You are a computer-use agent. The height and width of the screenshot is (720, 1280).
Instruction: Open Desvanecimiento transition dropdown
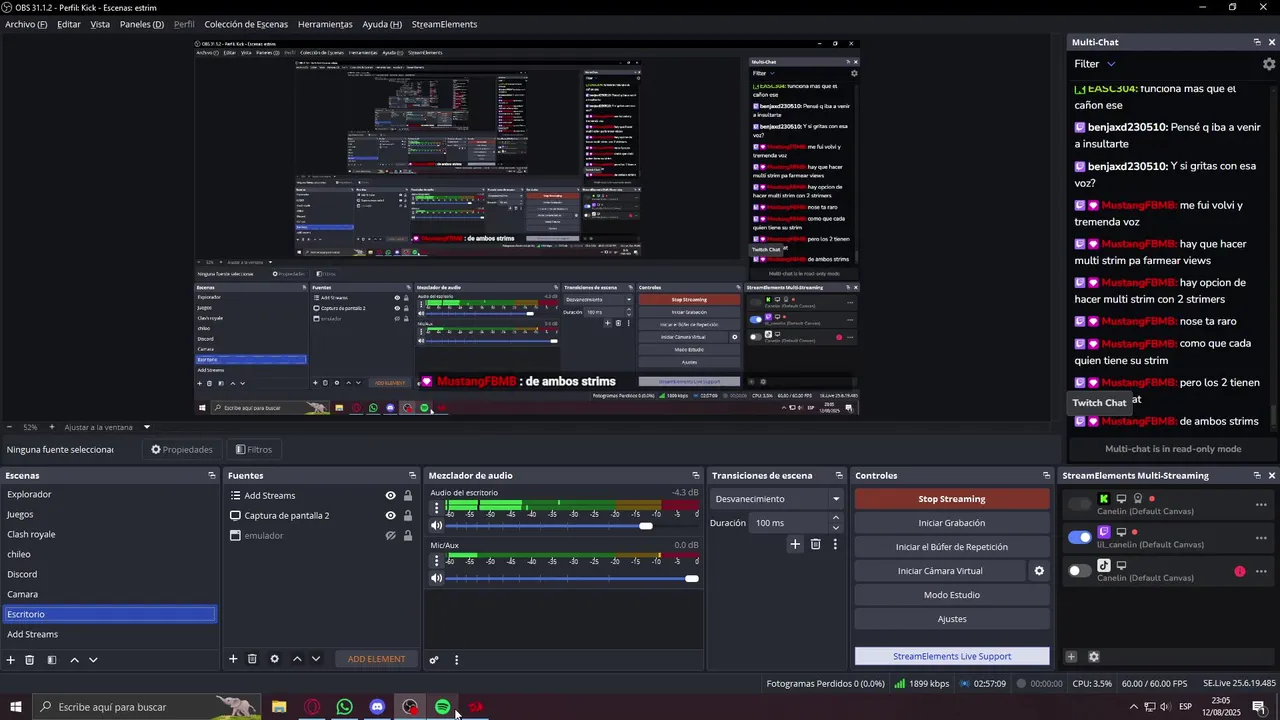pyautogui.click(x=778, y=499)
